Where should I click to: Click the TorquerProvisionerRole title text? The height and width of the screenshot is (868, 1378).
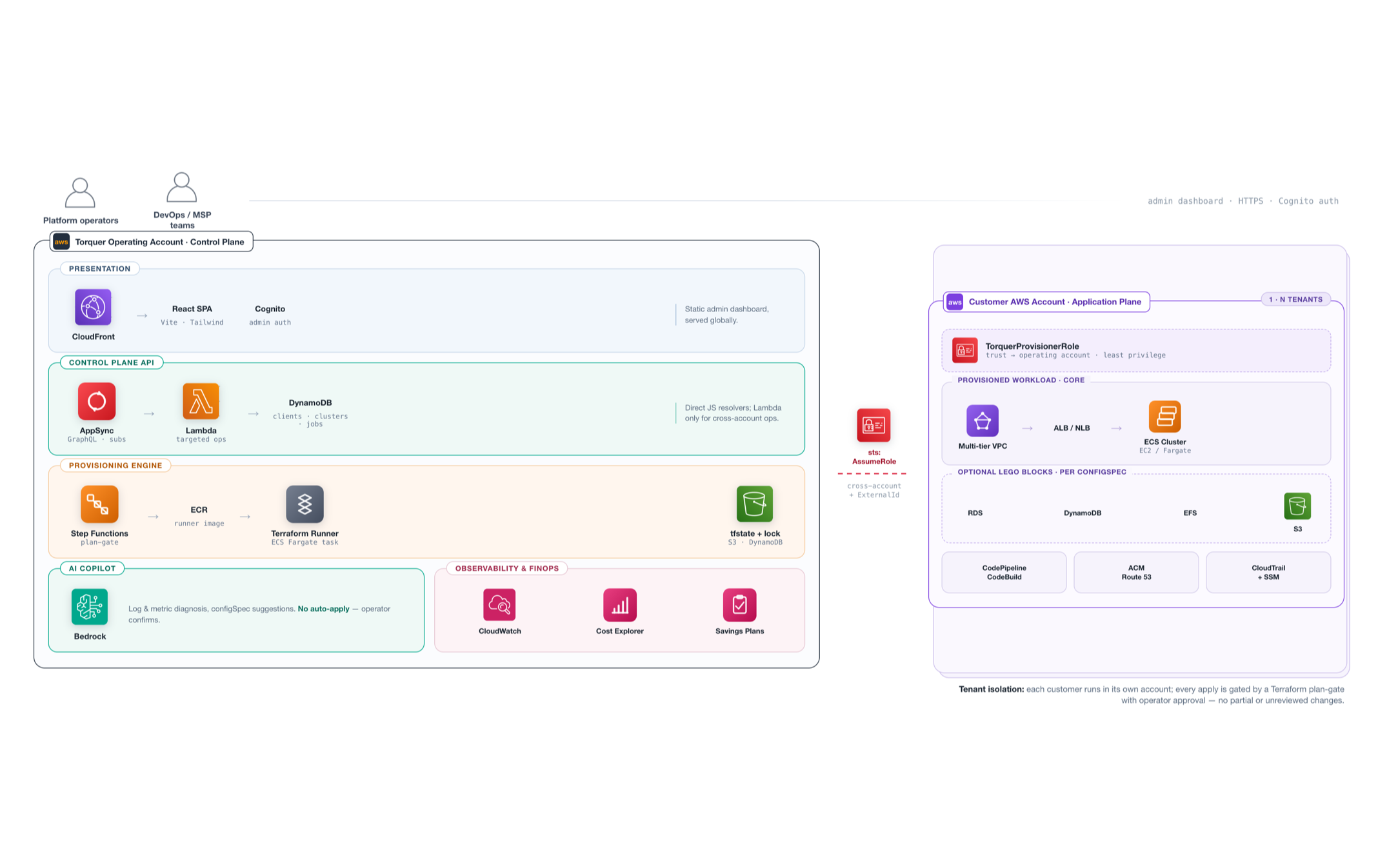click(x=1032, y=346)
